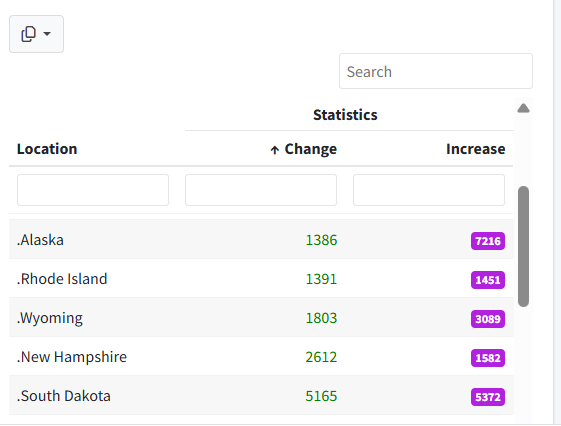Click the ascending sort arrow on Change
The image size is (561, 426).
(x=274, y=150)
